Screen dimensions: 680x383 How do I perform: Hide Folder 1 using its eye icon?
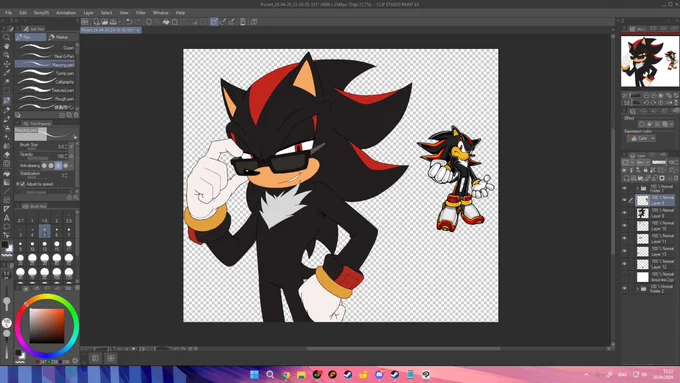624,188
